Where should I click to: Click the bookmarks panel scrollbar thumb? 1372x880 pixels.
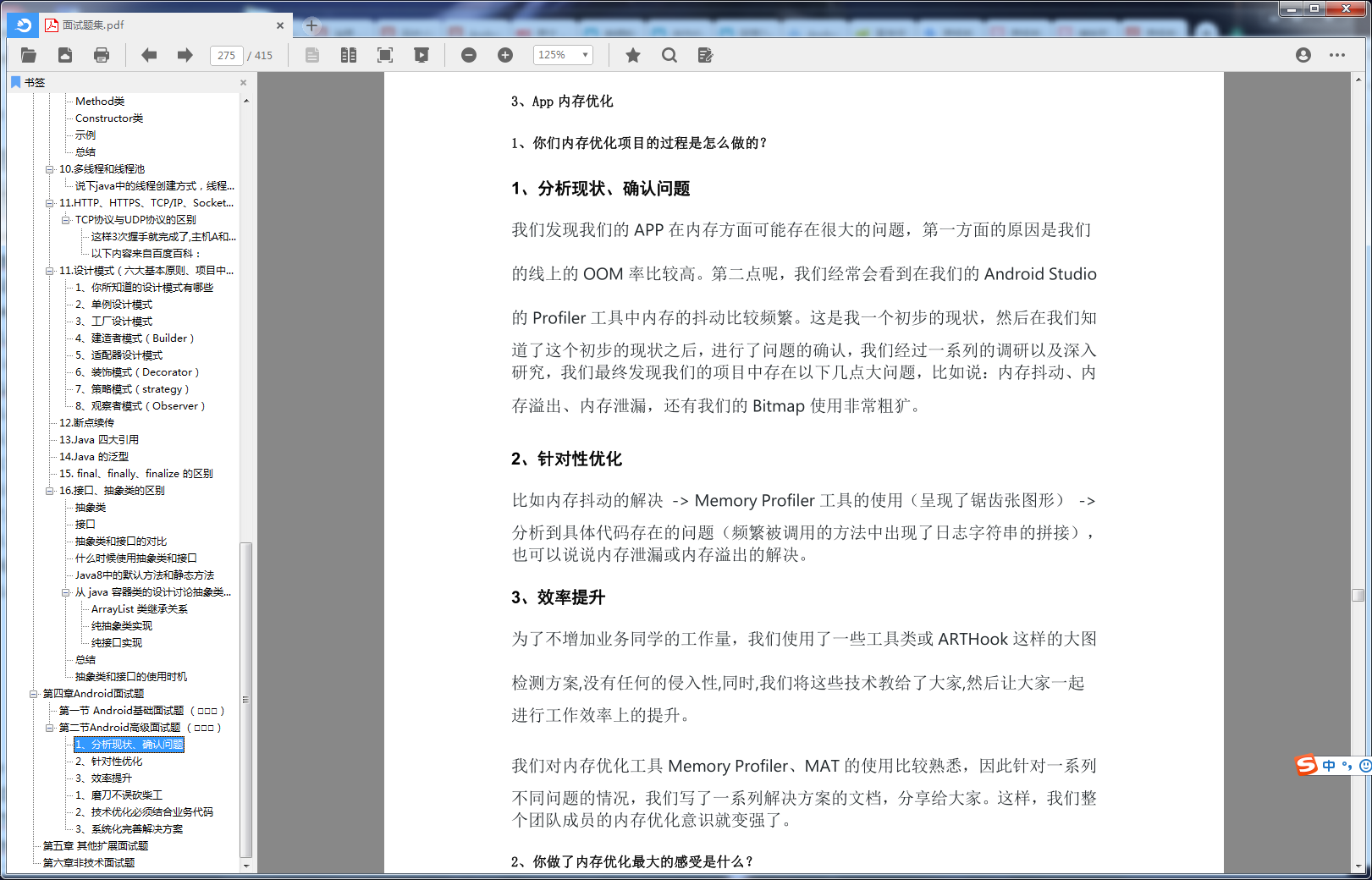pyautogui.click(x=245, y=700)
